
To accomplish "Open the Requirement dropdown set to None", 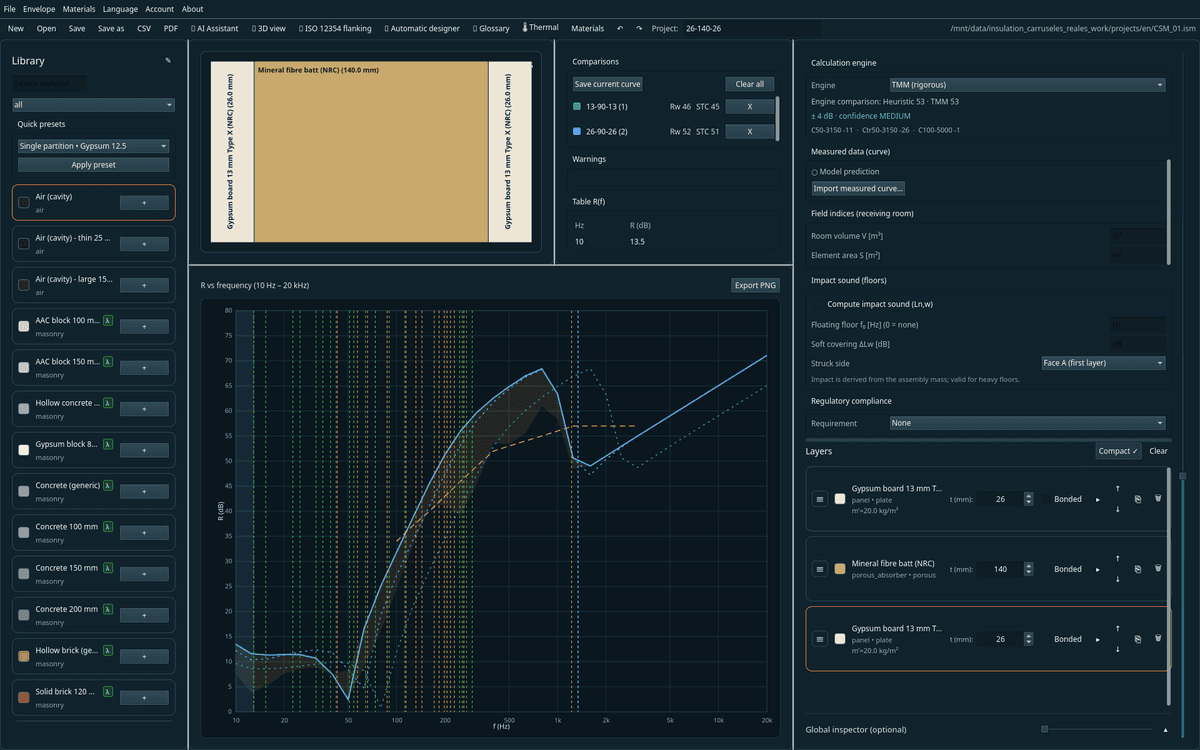I will pyautogui.click(x=1028, y=423).
